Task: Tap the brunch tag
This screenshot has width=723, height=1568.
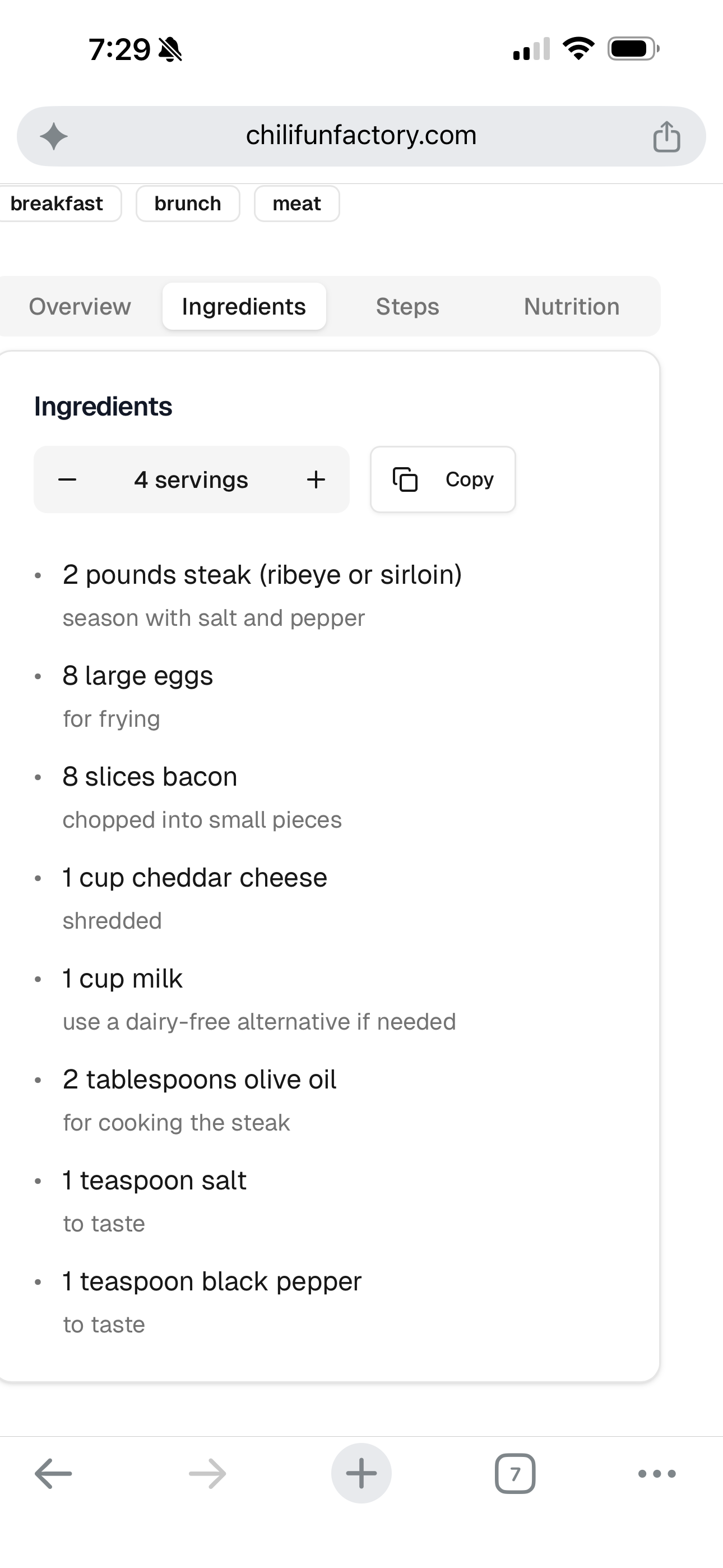Action: pyautogui.click(x=187, y=204)
